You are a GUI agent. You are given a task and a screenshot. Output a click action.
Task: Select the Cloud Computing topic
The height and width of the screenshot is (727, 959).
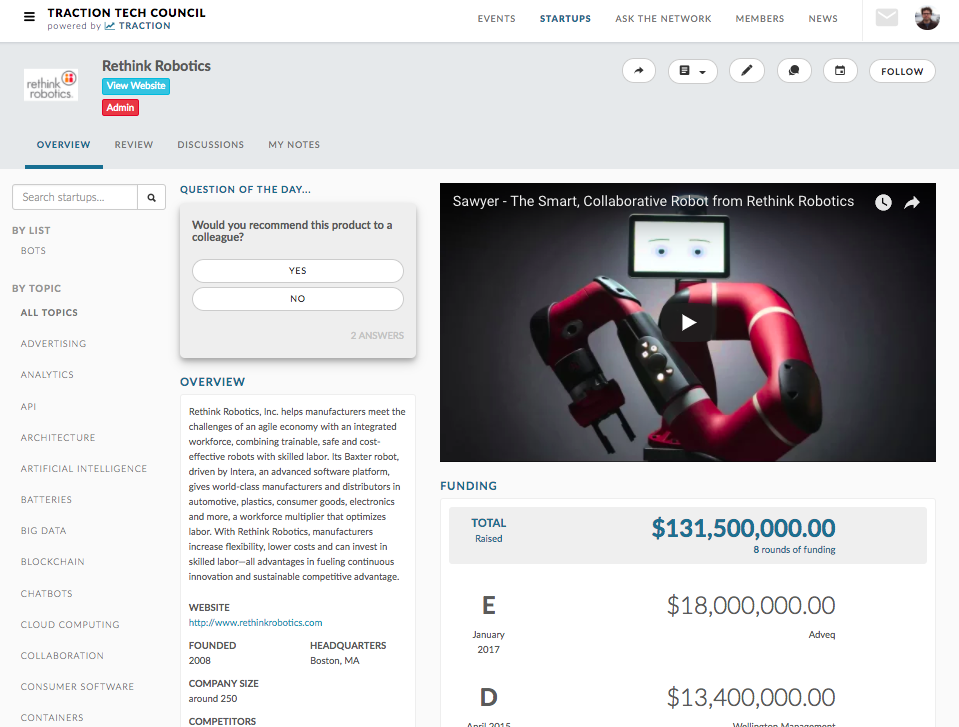pyautogui.click(x=70, y=625)
